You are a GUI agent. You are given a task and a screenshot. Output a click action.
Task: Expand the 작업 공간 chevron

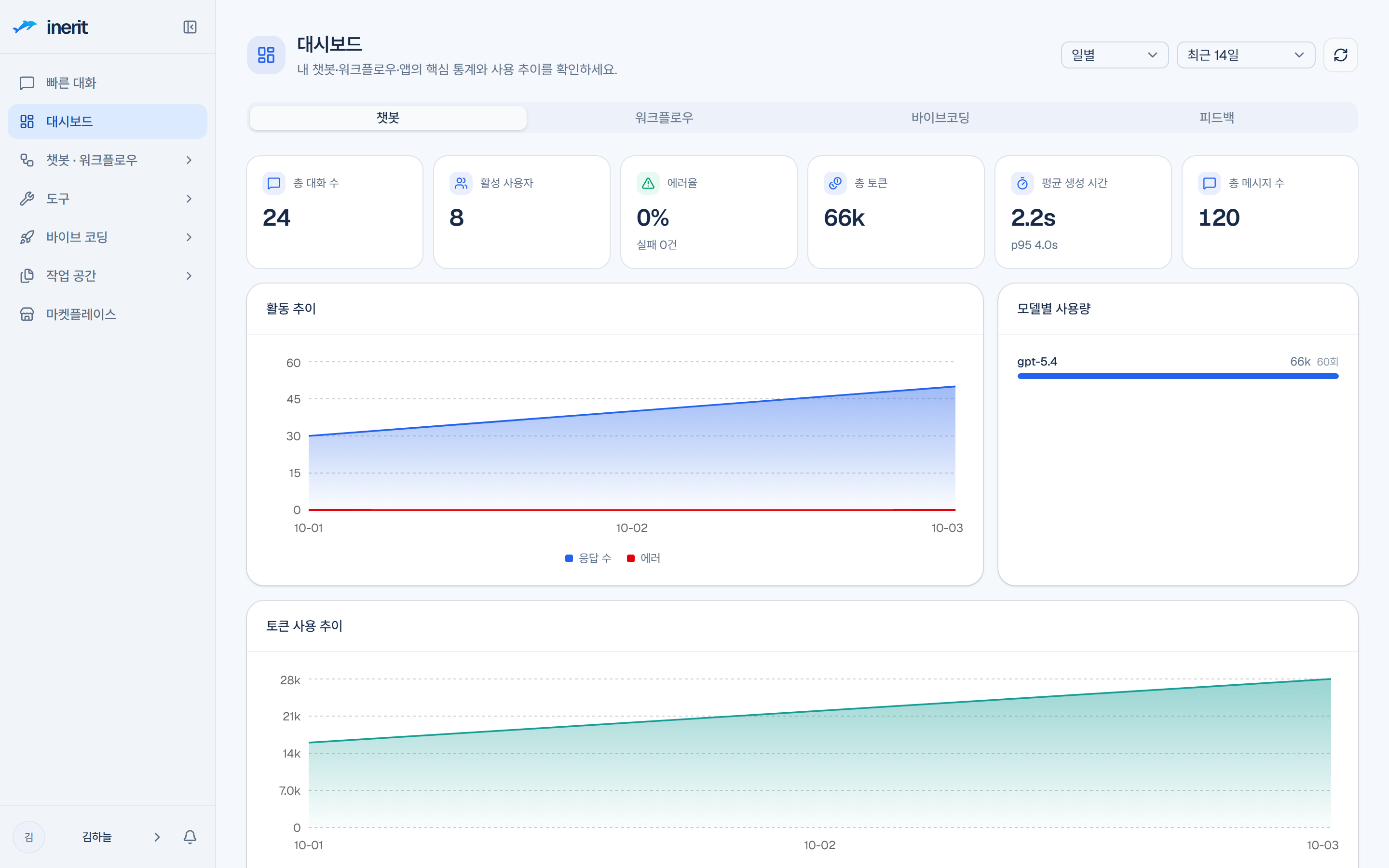click(189, 275)
